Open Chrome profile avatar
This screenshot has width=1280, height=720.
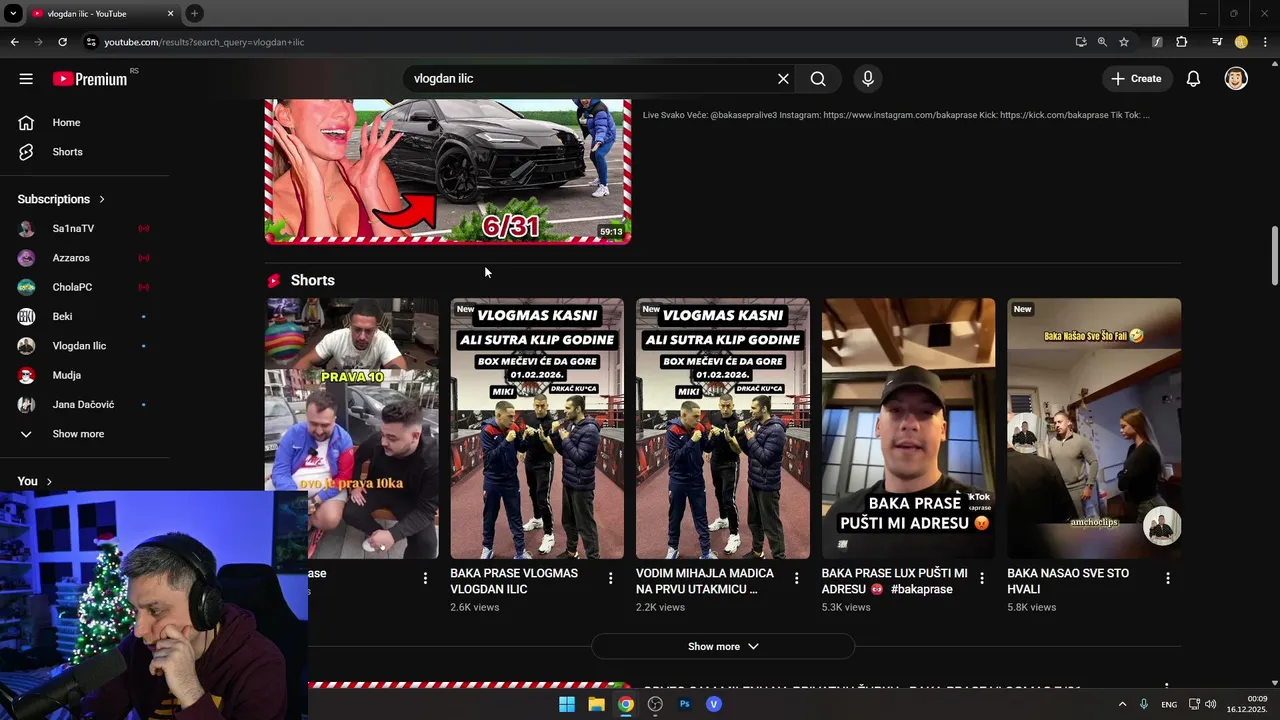[x=1241, y=42]
